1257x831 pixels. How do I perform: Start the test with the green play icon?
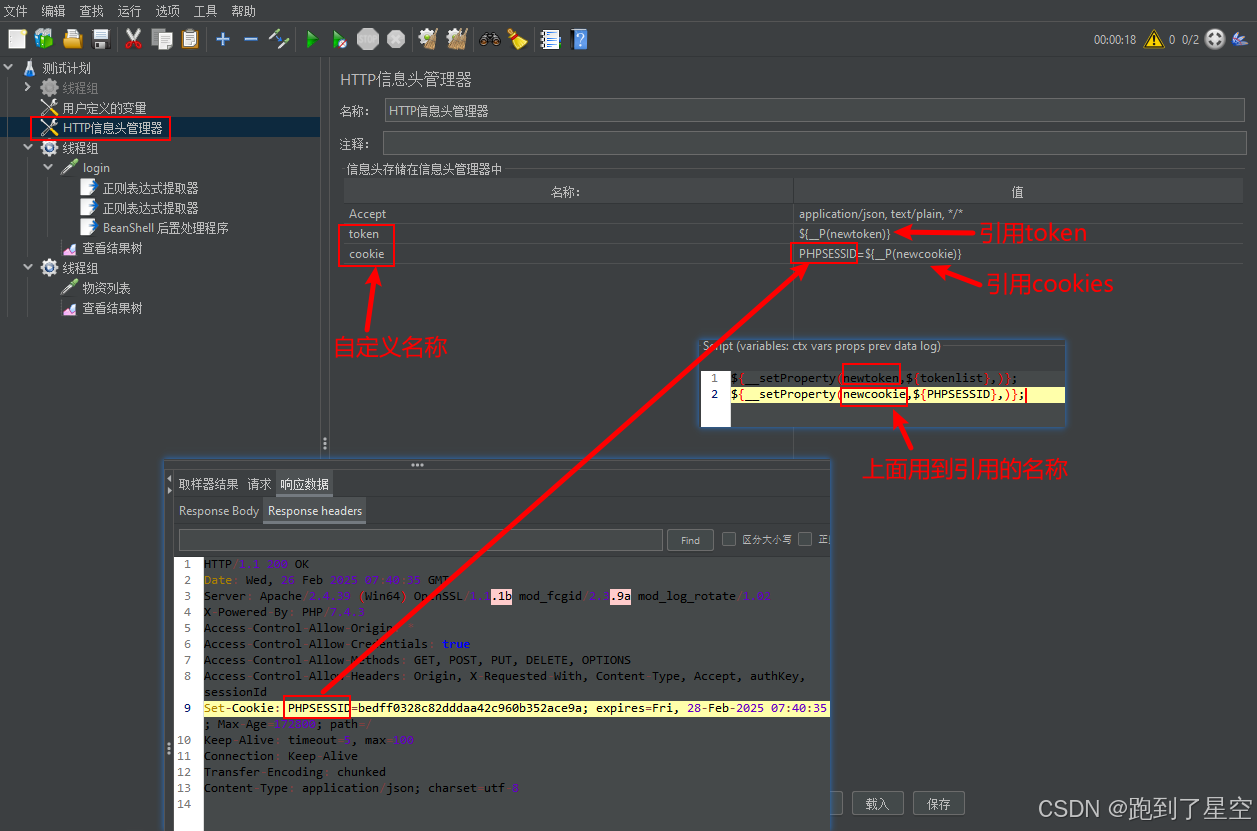pos(312,39)
